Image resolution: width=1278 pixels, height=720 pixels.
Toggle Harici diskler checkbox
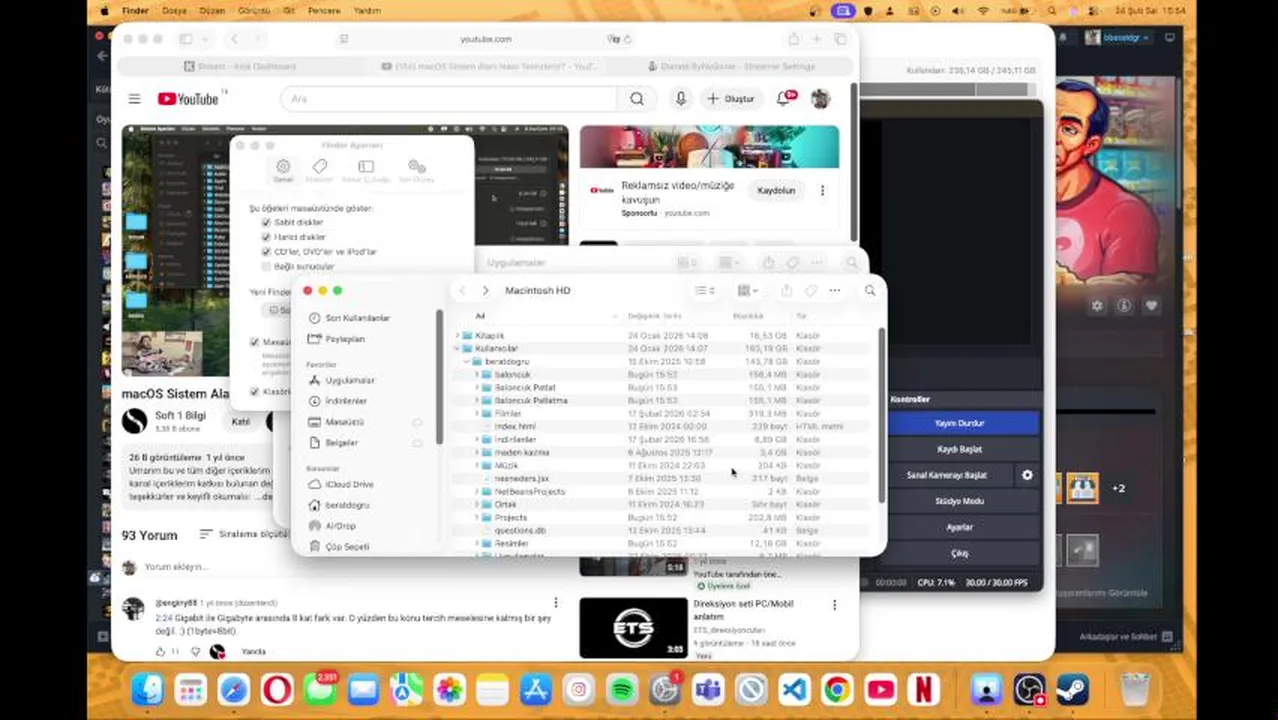(x=266, y=237)
